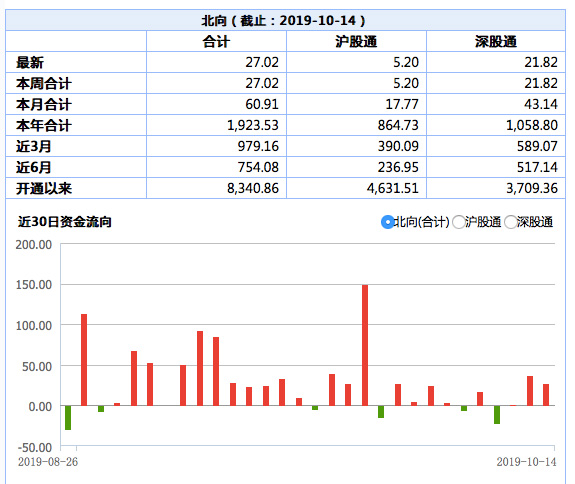Click the 本月合计 row label
The width and height of the screenshot is (575, 484).
coord(44,104)
